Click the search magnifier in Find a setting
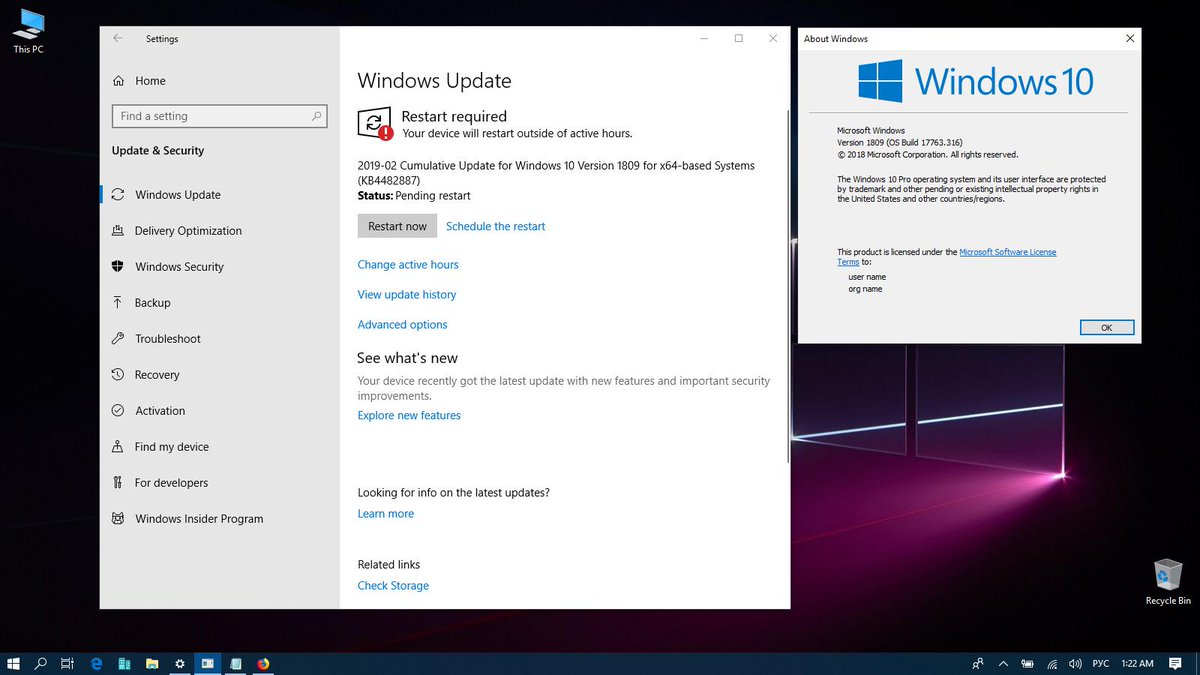The width and height of the screenshot is (1200, 675). tap(317, 116)
